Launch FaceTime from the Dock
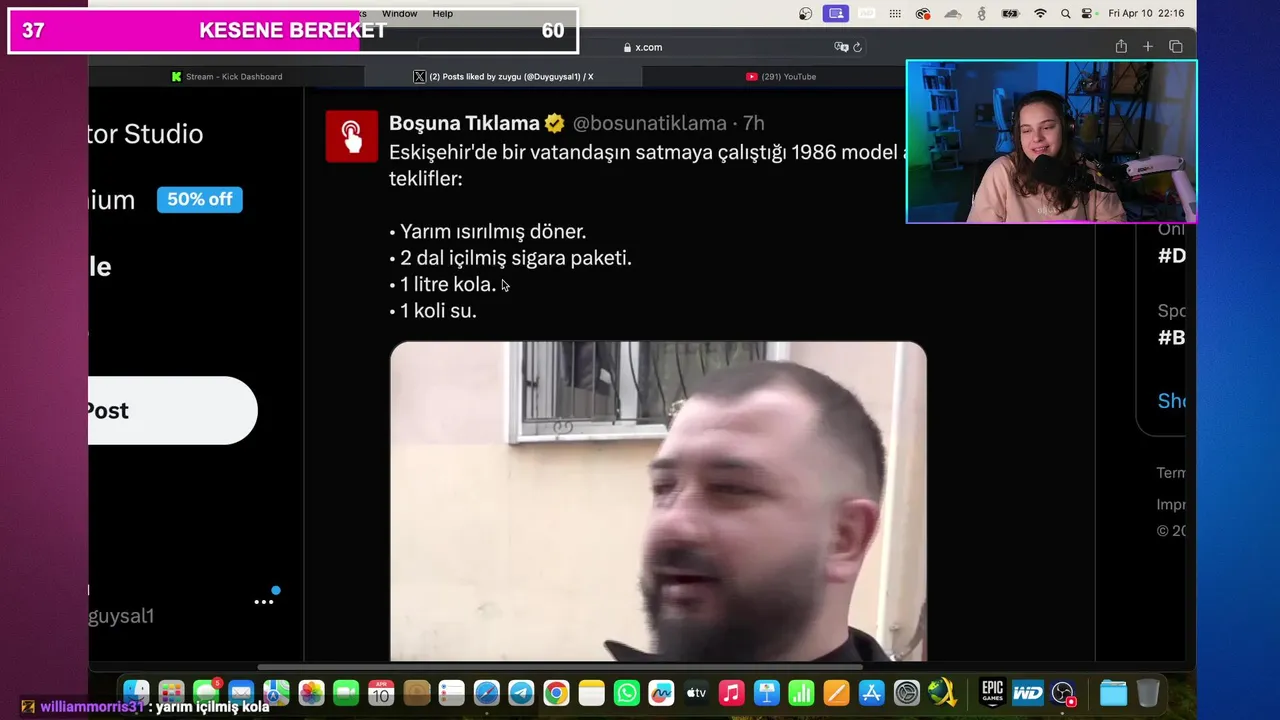Viewport: 1280px width, 720px height. coord(346,693)
